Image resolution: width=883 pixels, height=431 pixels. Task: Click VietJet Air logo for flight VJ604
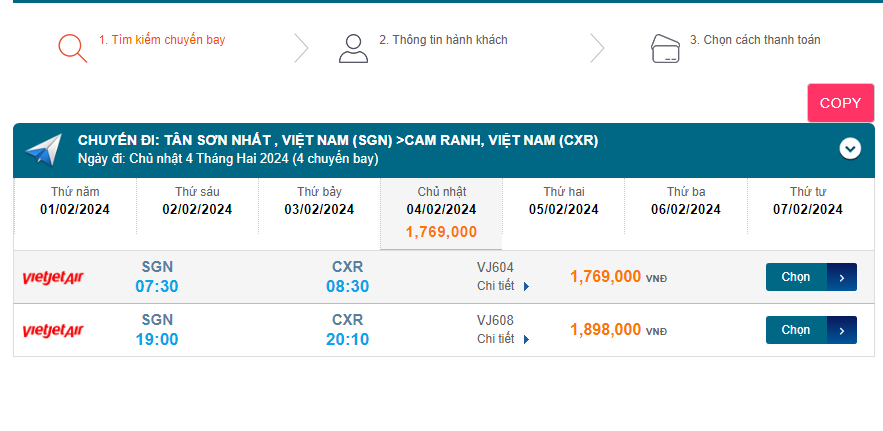tap(53, 277)
